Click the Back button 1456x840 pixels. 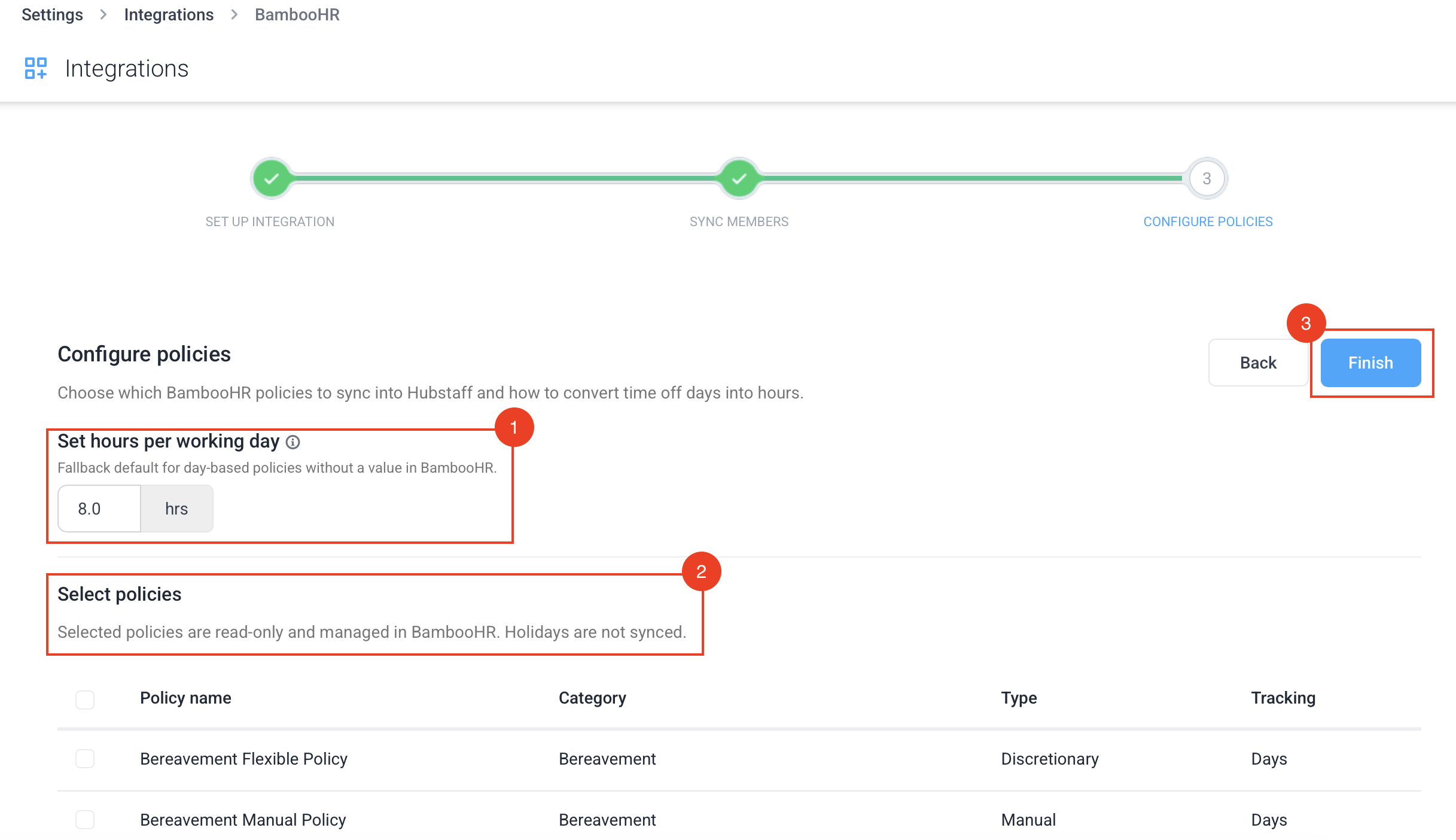[x=1258, y=363]
